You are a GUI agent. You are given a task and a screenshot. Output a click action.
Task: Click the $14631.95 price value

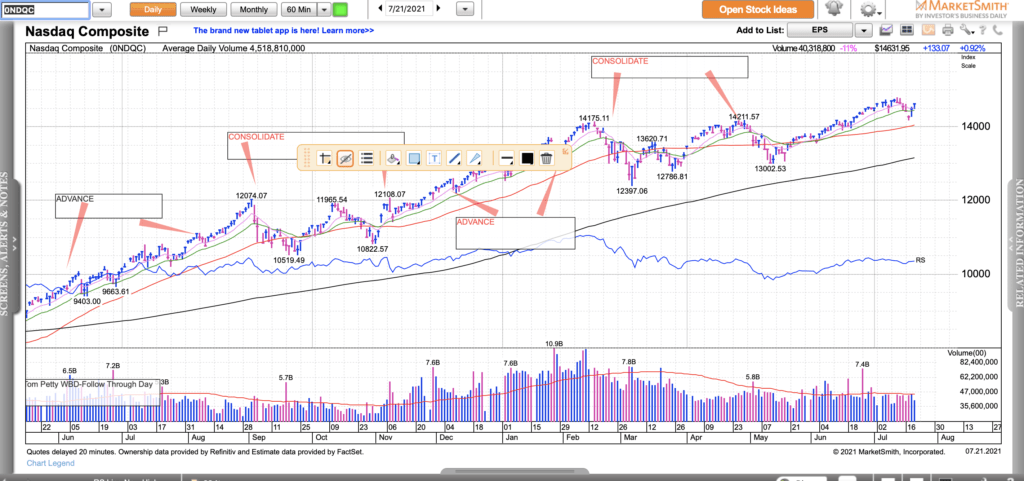point(894,48)
